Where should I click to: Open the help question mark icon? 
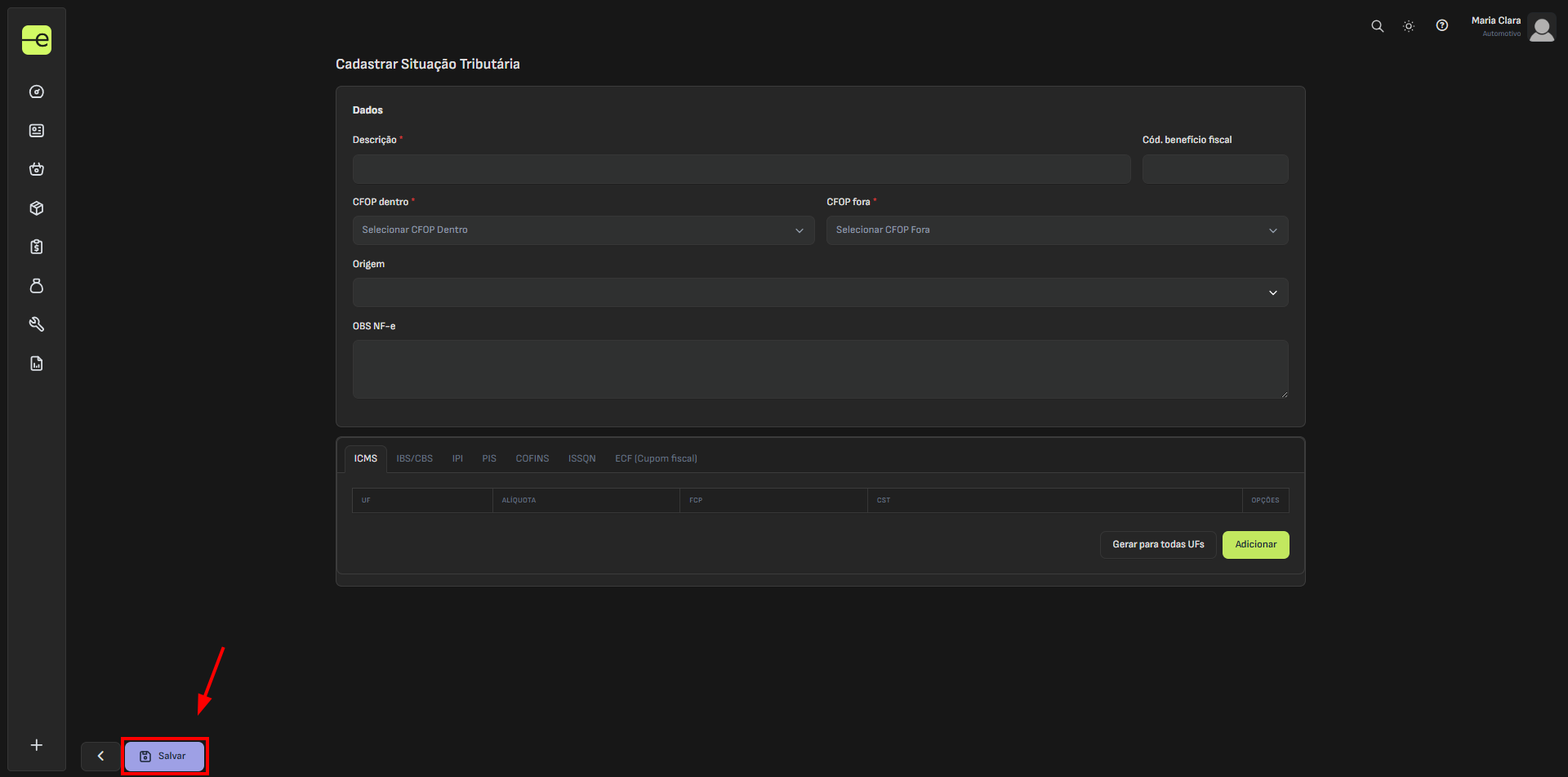pos(1442,26)
